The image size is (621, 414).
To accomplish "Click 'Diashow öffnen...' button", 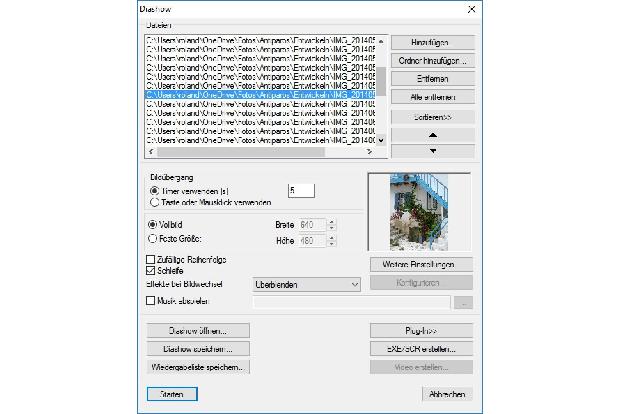I will coord(198,331).
